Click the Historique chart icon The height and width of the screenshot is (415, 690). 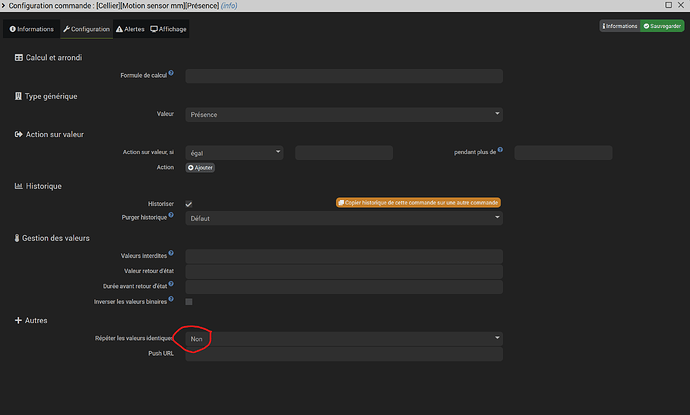[18, 186]
